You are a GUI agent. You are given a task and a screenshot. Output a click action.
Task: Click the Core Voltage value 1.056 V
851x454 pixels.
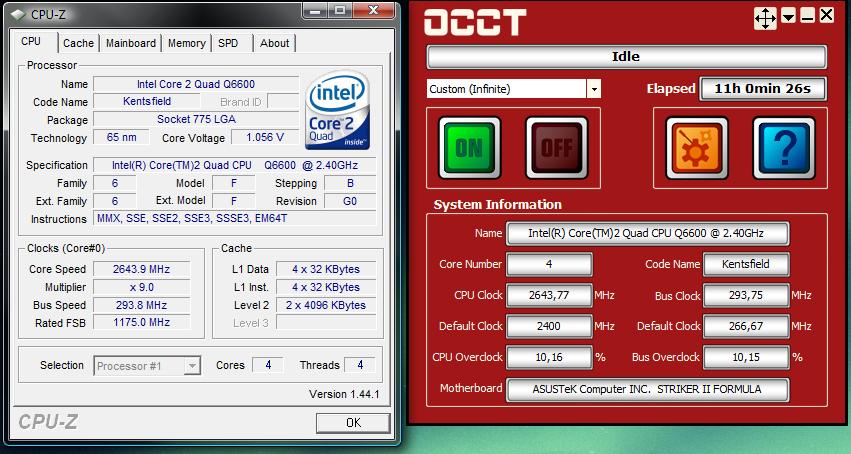(x=265, y=137)
